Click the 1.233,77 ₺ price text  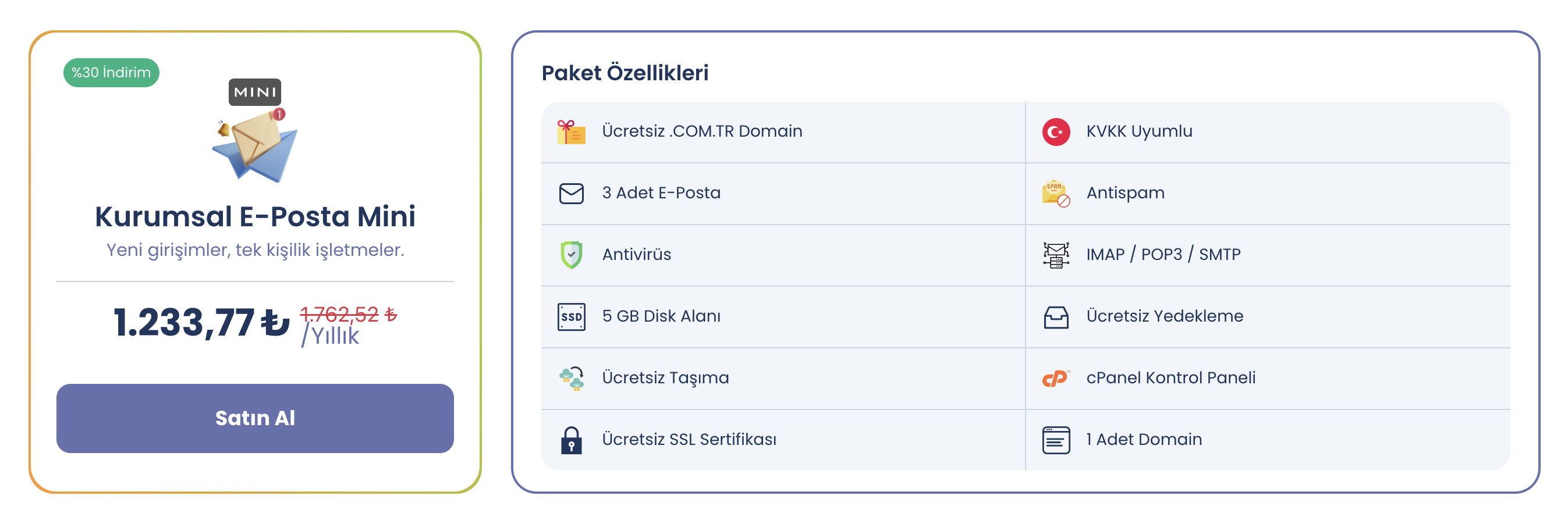point(201,322)
